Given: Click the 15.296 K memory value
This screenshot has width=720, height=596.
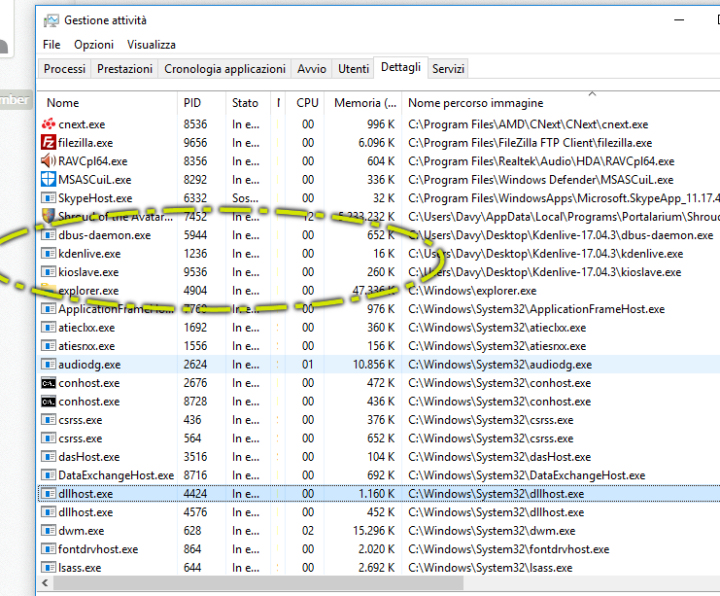Looking at the screenshot, I should pyautogui.click(x=373, y=531).
